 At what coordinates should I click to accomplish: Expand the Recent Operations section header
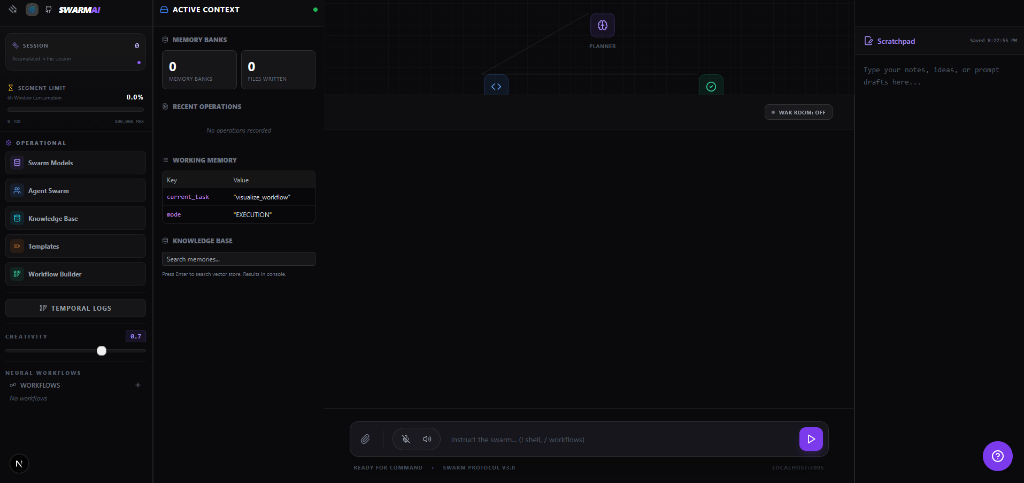[206, 106]
